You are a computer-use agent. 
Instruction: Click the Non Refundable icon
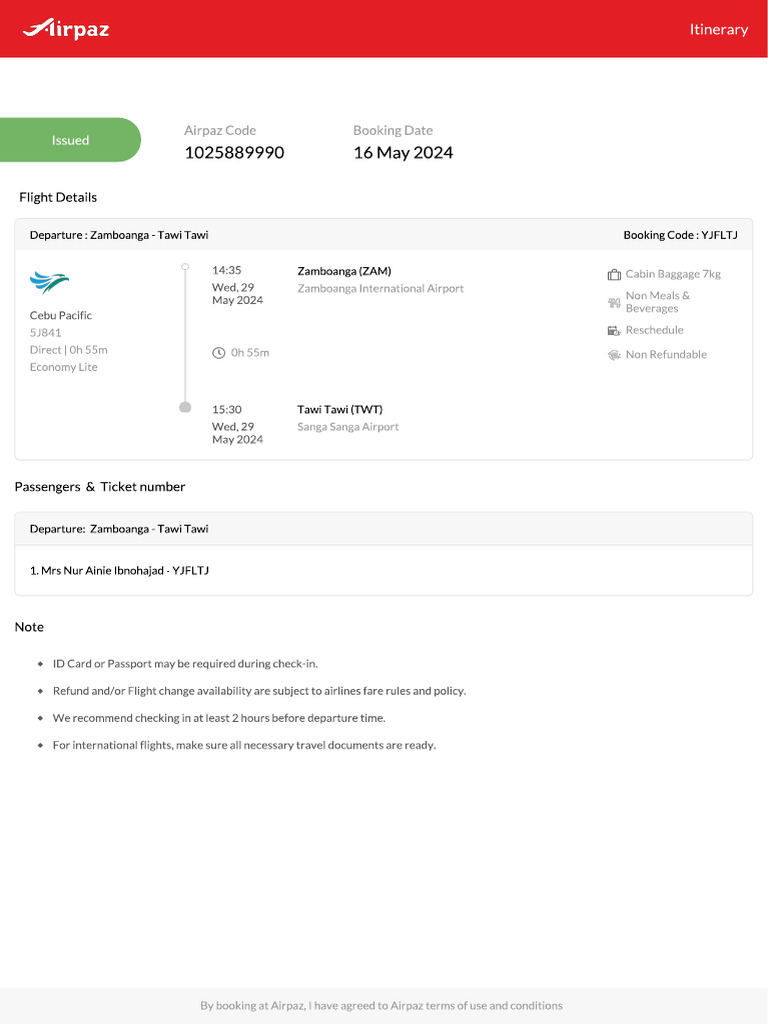click(x=614, y=355)
